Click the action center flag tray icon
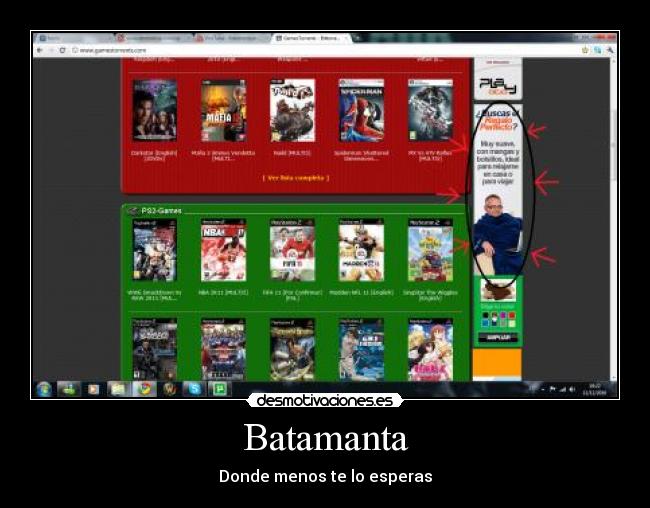Screen dimensions: 650x508 553,389
